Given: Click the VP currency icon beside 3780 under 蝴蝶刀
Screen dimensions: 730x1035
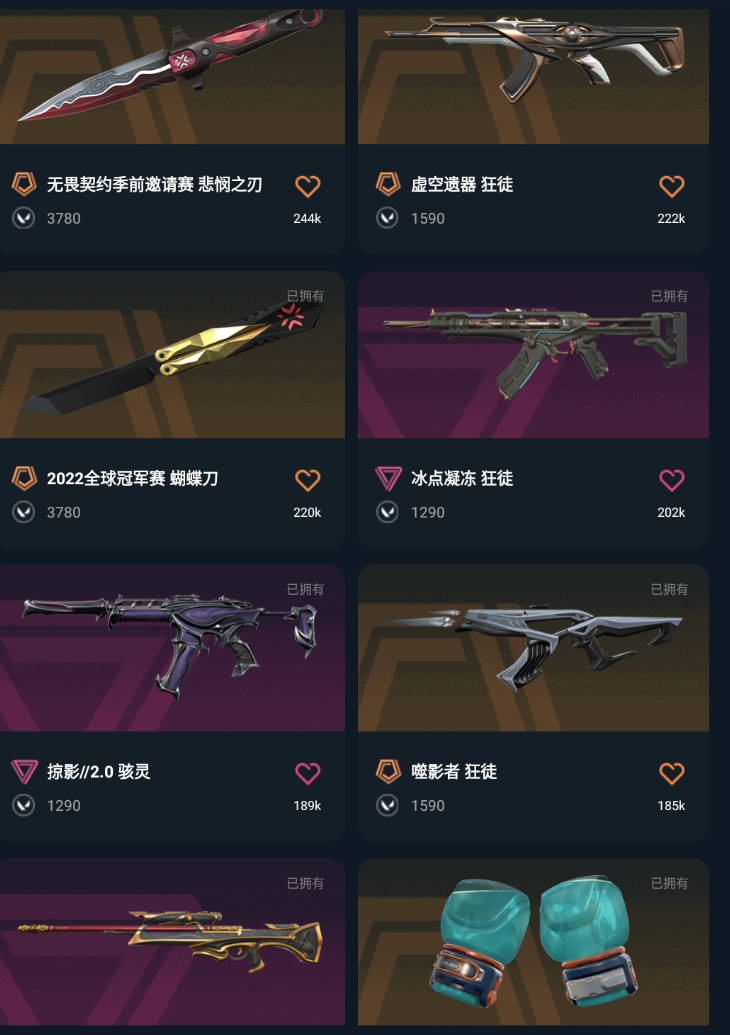Looking at the screenshot, I should [24, 512].
